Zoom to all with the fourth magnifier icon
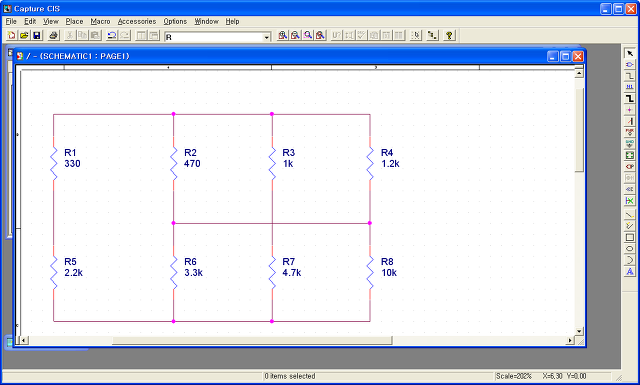The image size is (640, 385). coord(320,36)
